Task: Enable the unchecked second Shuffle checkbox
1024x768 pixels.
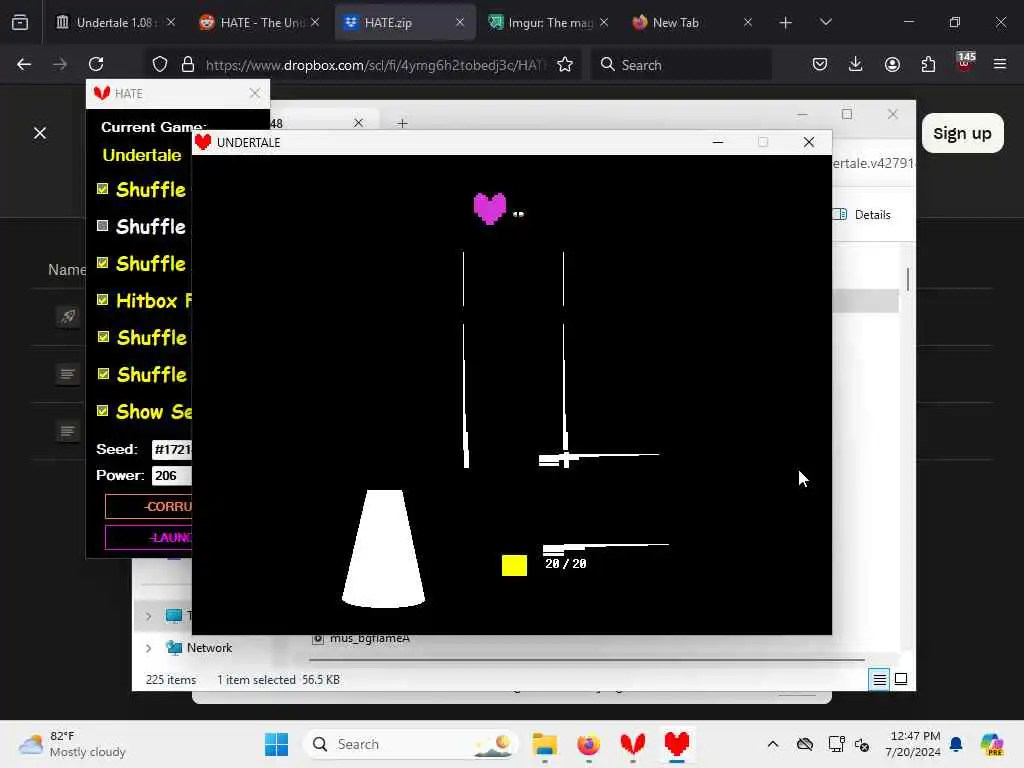Action: point(103,226)
